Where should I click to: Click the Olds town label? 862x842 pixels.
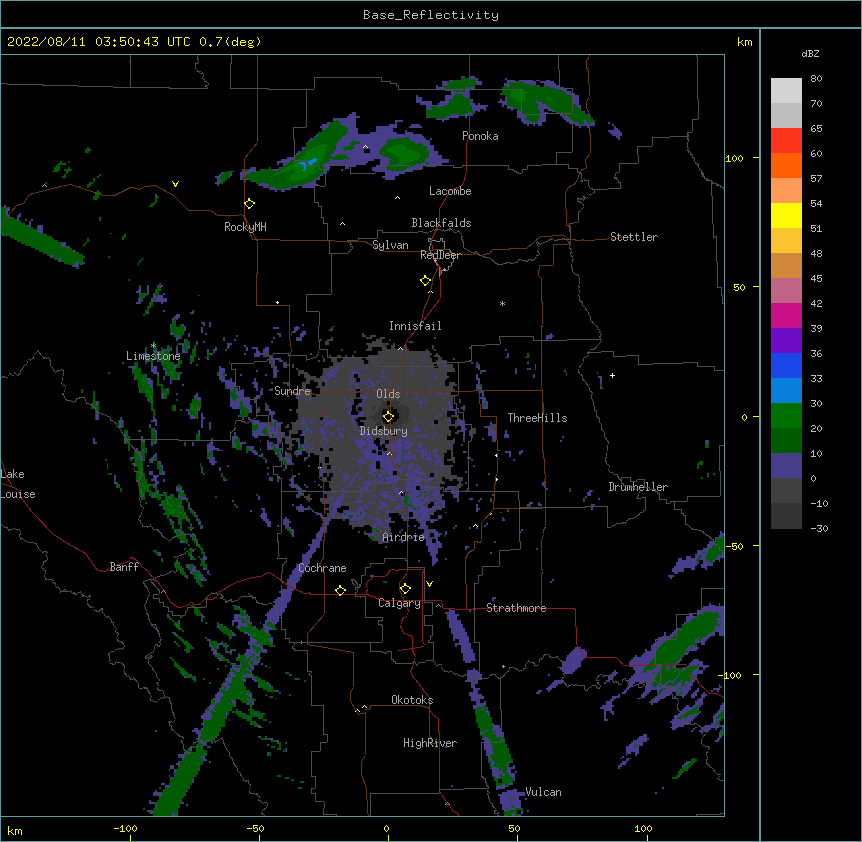[388, 394]
